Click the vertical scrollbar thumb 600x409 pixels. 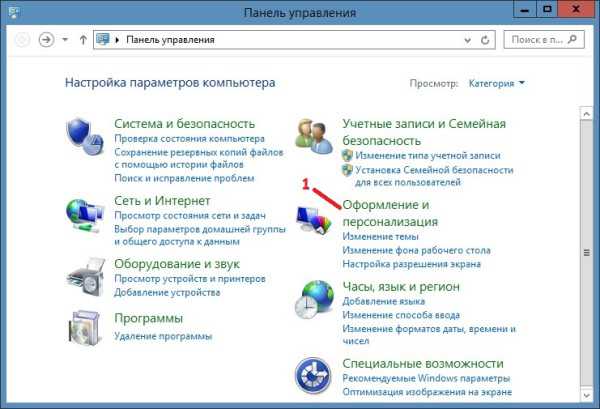[586, 253]
